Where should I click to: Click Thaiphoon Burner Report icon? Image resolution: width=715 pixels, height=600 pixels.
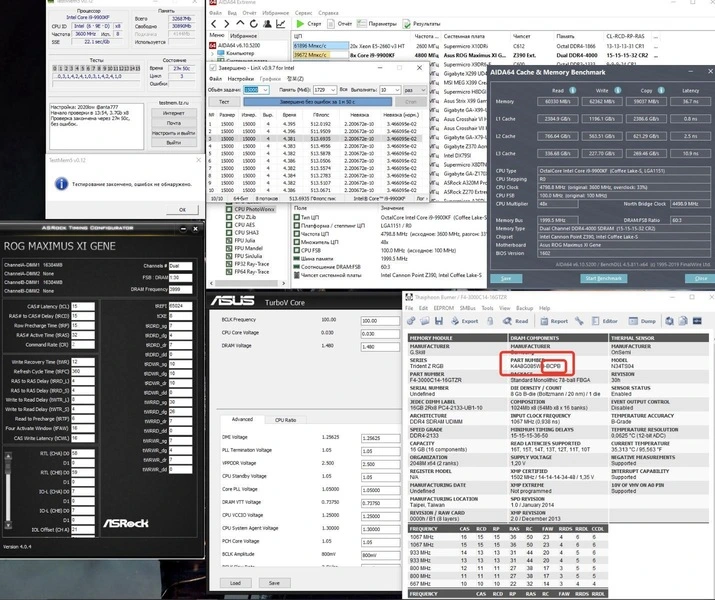pos(554,321)
